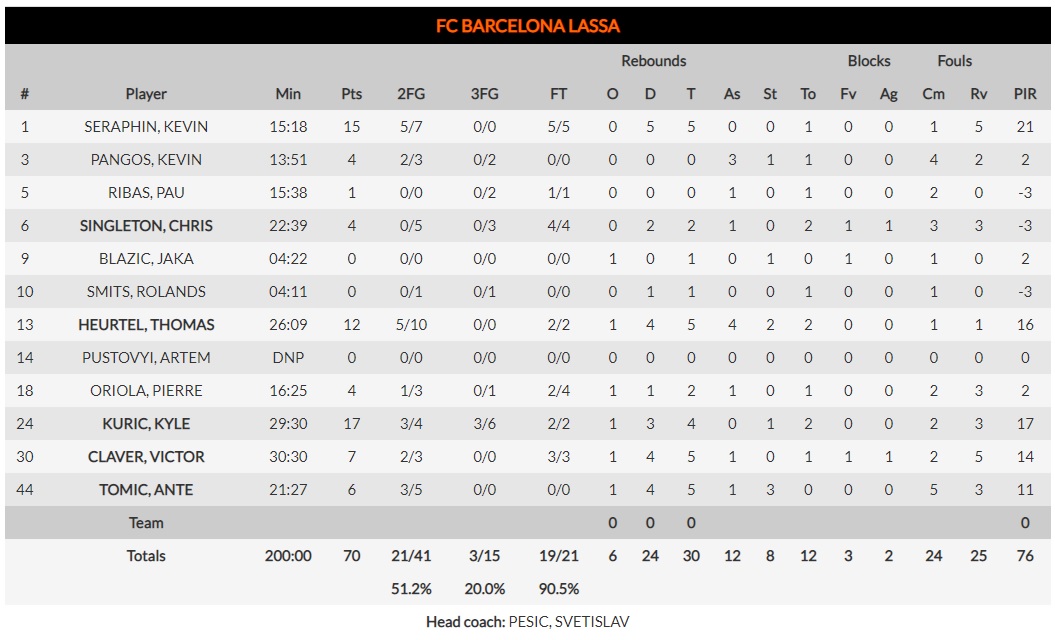The width and height of the screenshot is (1055, 640).
Task: Click the Pts column header
Action: [x=351, y=94]
